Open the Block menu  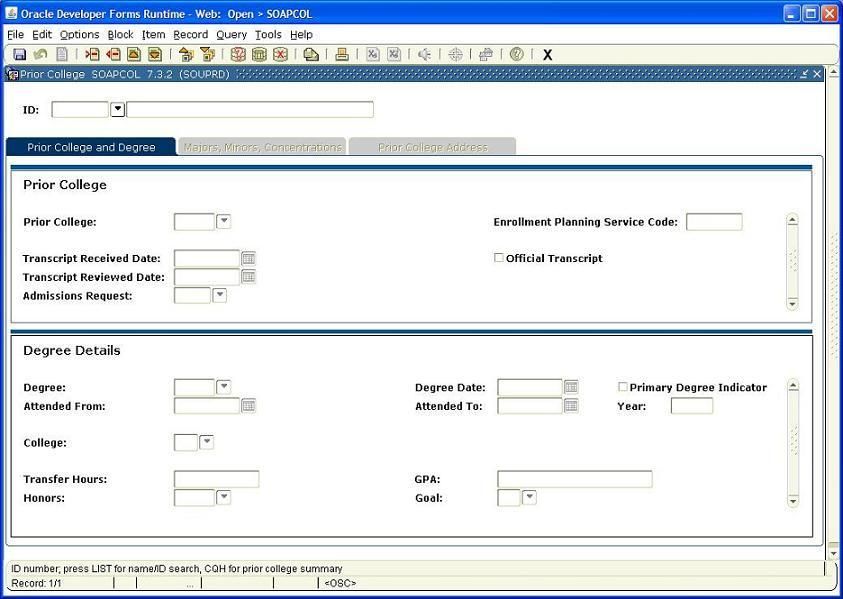[120, 34]
